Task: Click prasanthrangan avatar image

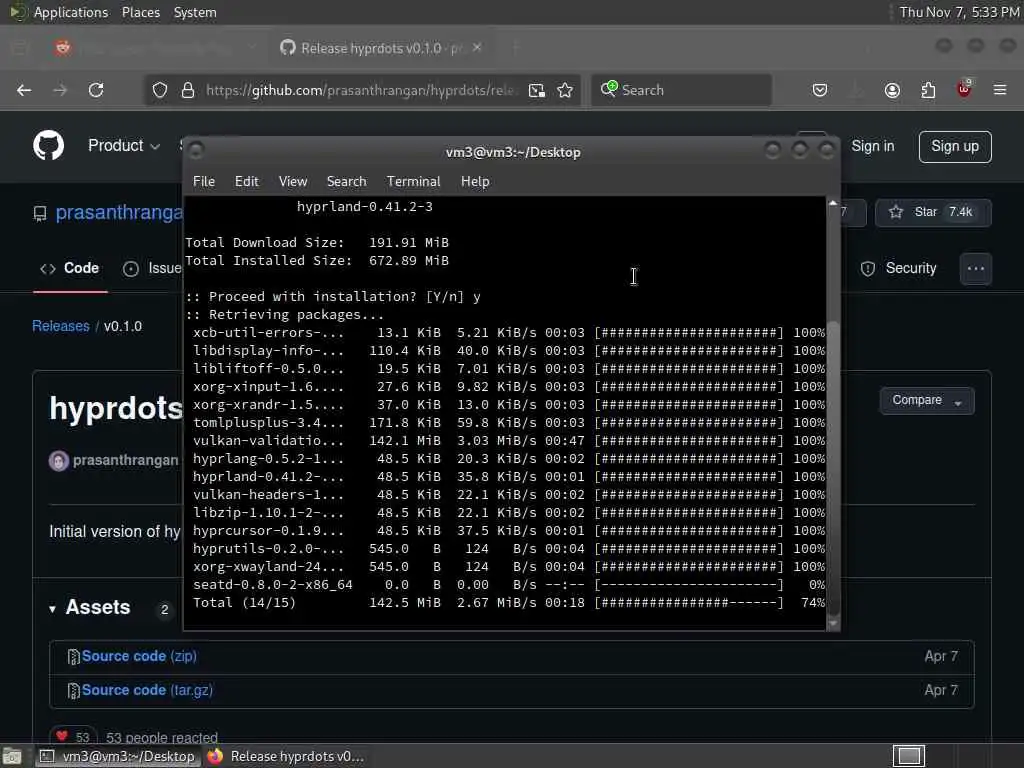Action: click(59, 460)
